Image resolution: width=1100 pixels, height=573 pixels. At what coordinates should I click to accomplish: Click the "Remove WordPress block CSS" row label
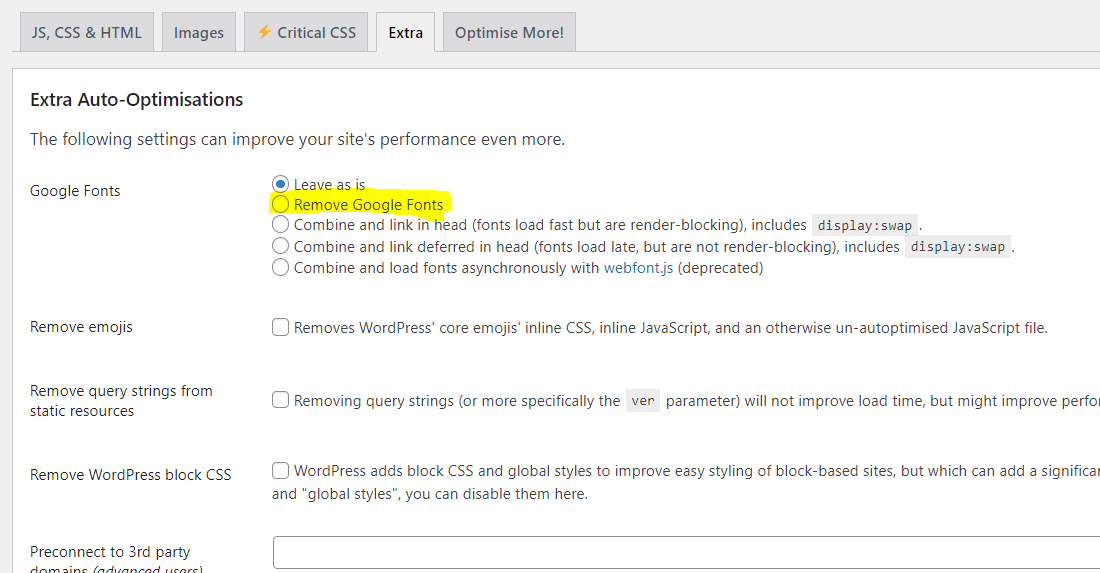coord(130,475)
